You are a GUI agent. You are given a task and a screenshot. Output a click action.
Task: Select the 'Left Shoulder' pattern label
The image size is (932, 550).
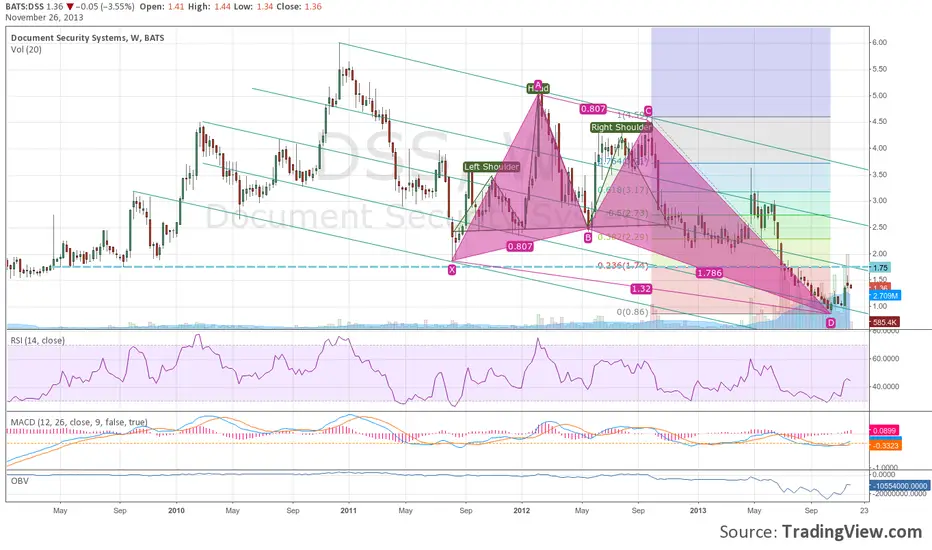tap(492, 167)
